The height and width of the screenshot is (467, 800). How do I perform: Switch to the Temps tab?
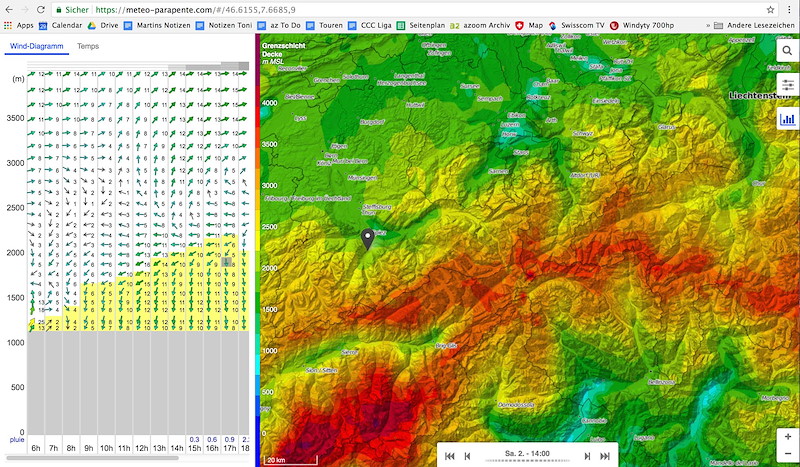pos(88,46)
